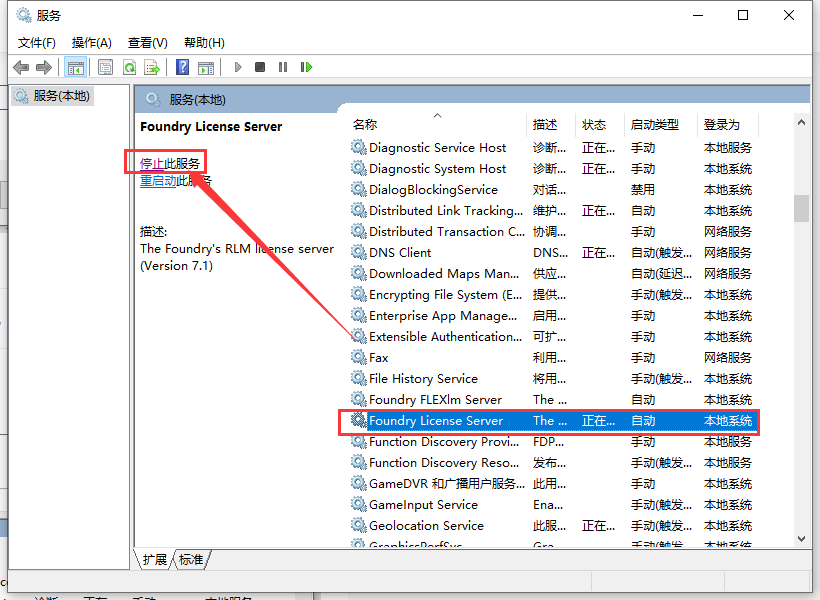Click the Forward arrow in the toolbar

click(43, 67)
